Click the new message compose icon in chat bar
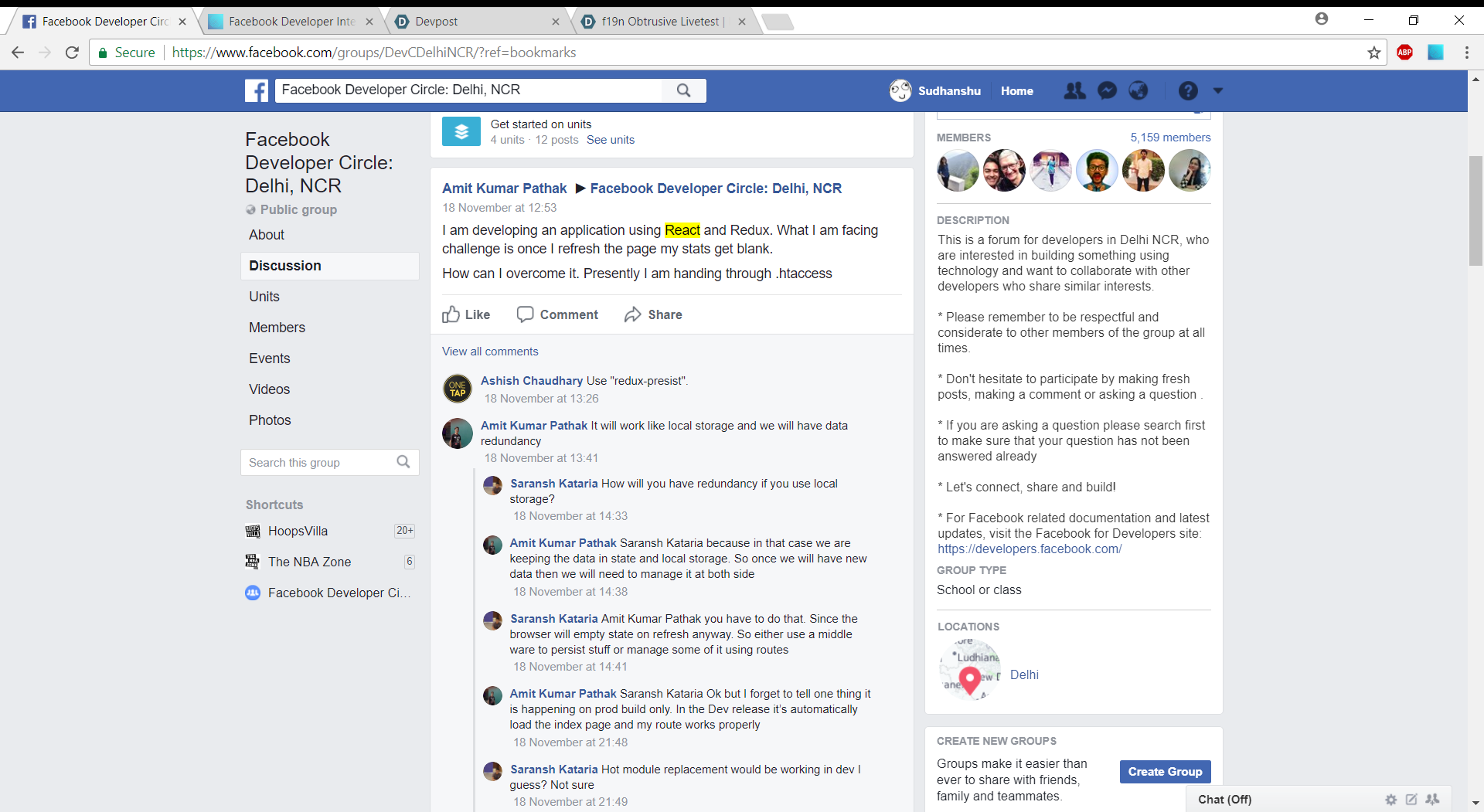The height and width of the screenshot is (812, 1484). tap(1411, 800)
